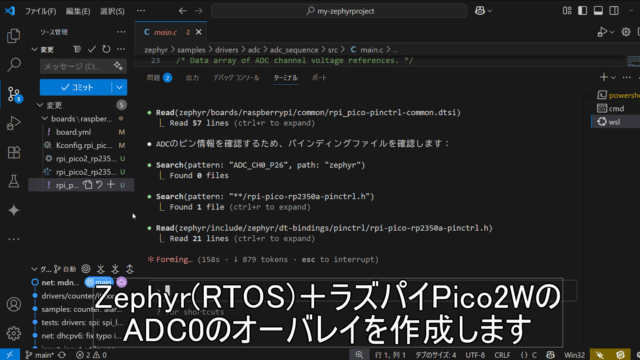This screenshot has width=640, height=360.
Task: Open more actions in changes header
Action: coord(121,49)
